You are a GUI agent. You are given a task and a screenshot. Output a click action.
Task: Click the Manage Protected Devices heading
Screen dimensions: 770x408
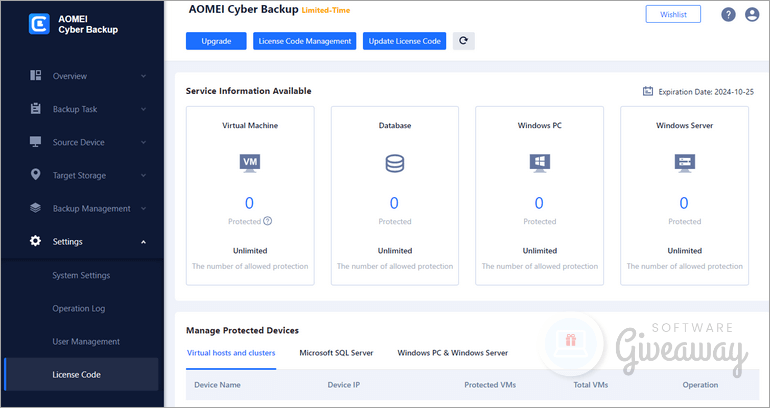pos(243,330)
